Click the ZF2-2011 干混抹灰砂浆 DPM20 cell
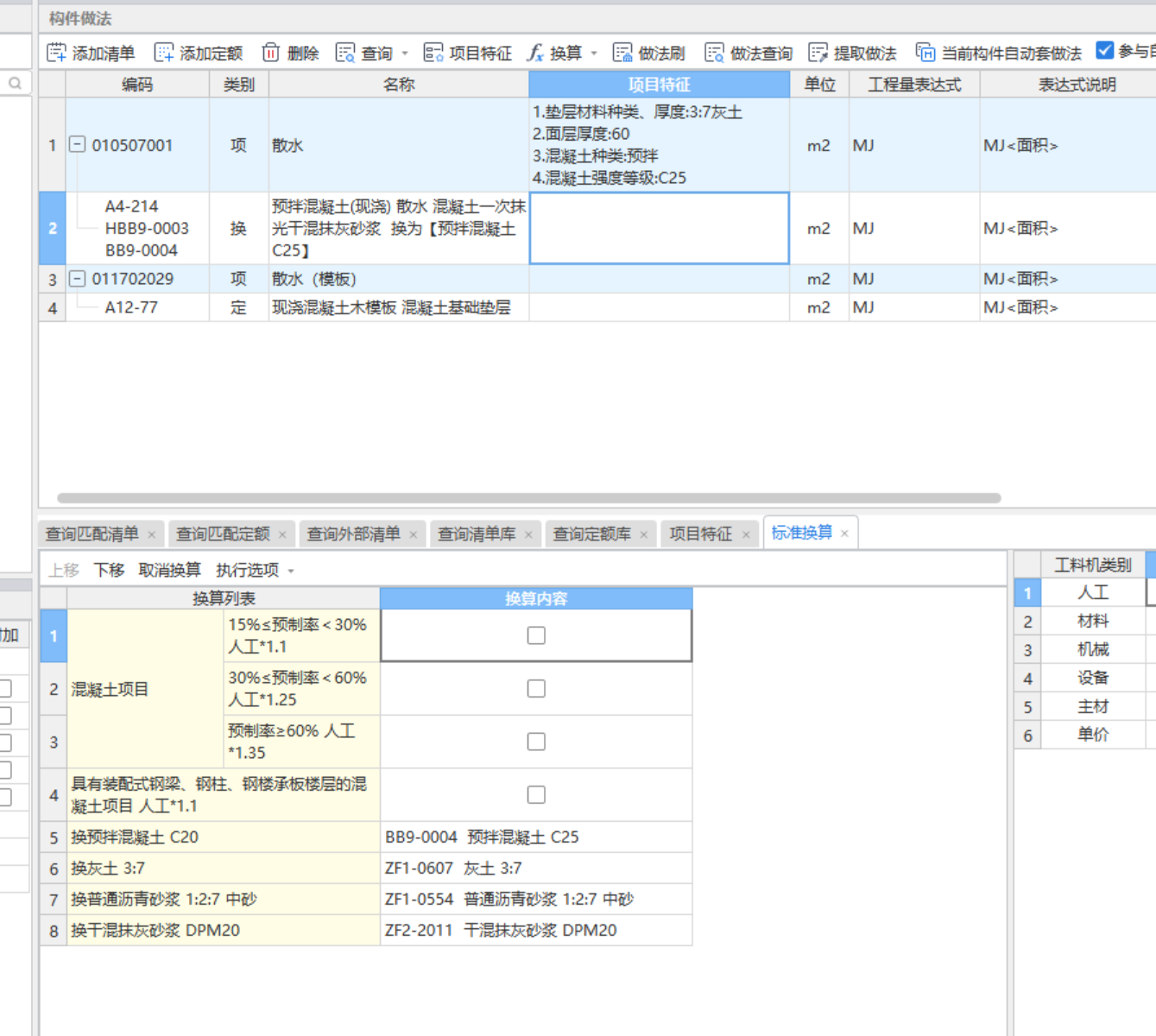 point(536,931)
